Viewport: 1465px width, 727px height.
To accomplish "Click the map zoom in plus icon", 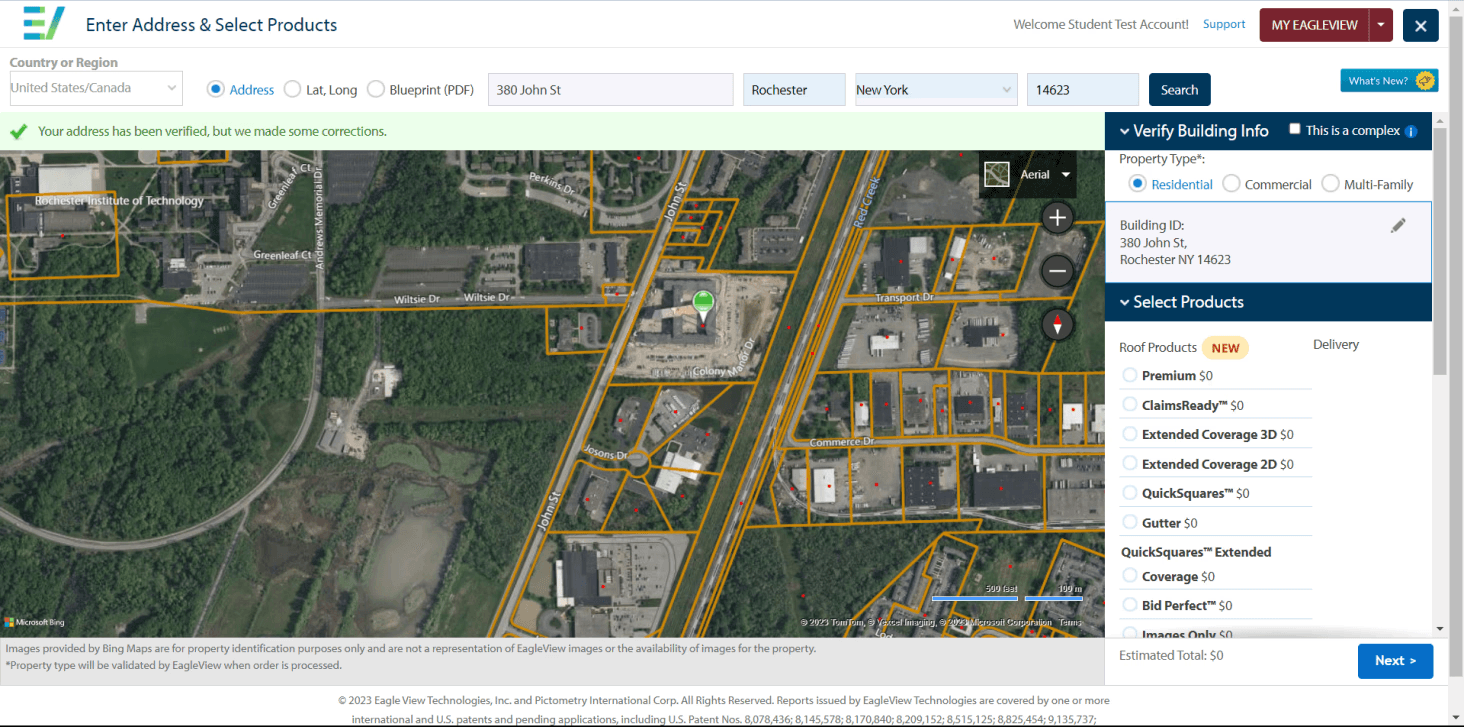I will (1057, 217).
